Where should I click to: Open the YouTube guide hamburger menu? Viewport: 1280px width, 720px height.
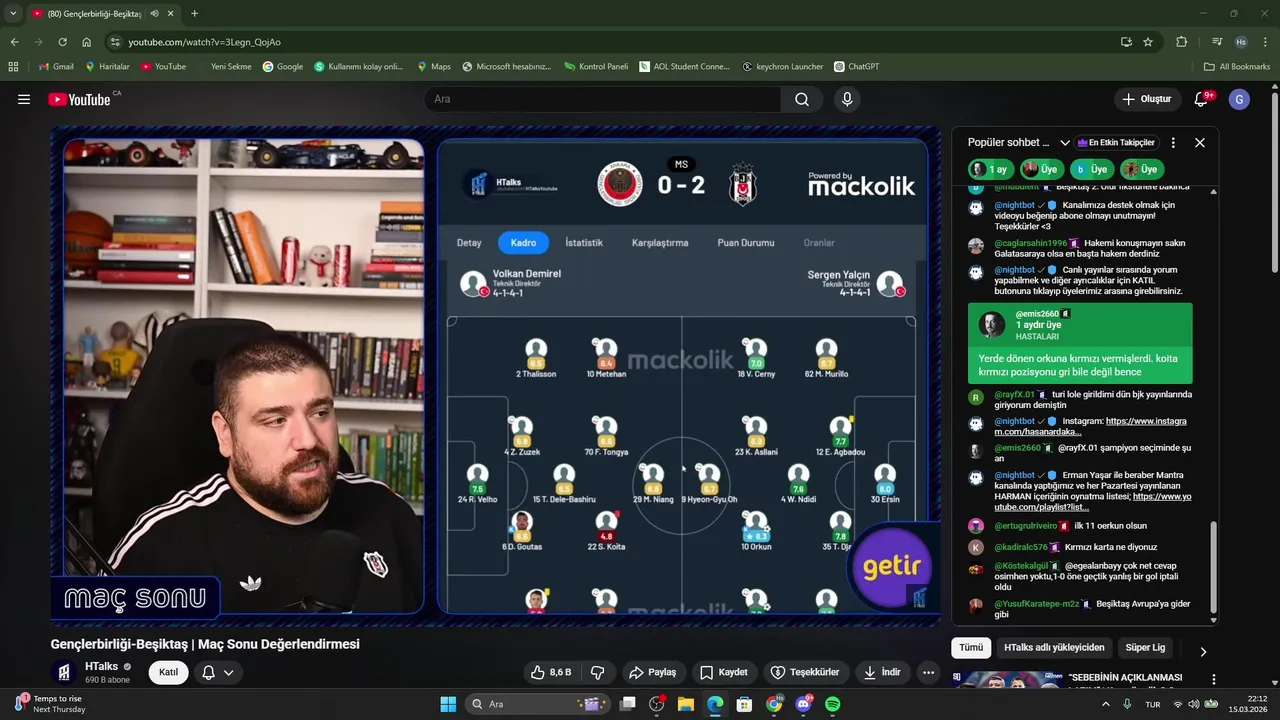tap(24, 99)
